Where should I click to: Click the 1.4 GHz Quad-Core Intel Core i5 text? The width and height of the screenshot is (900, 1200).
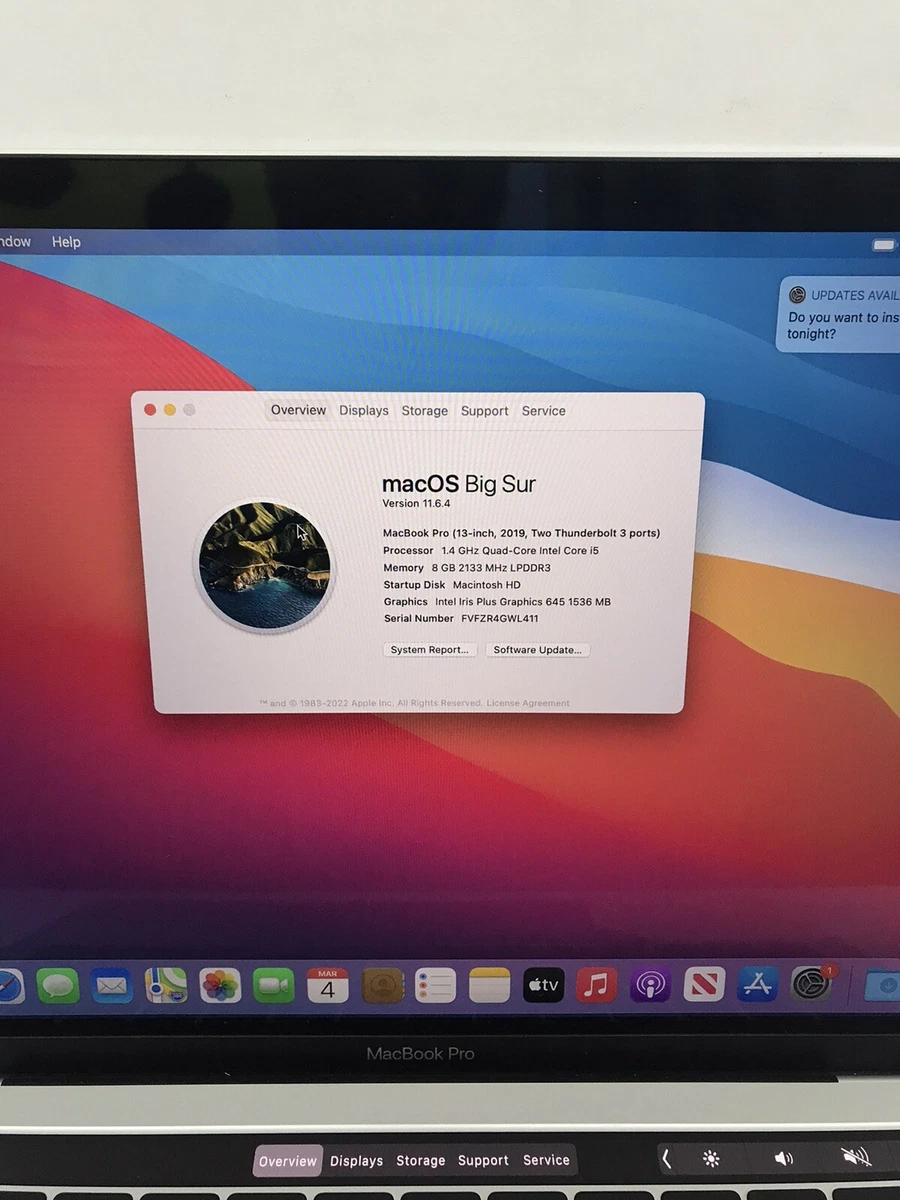point(520,551)
